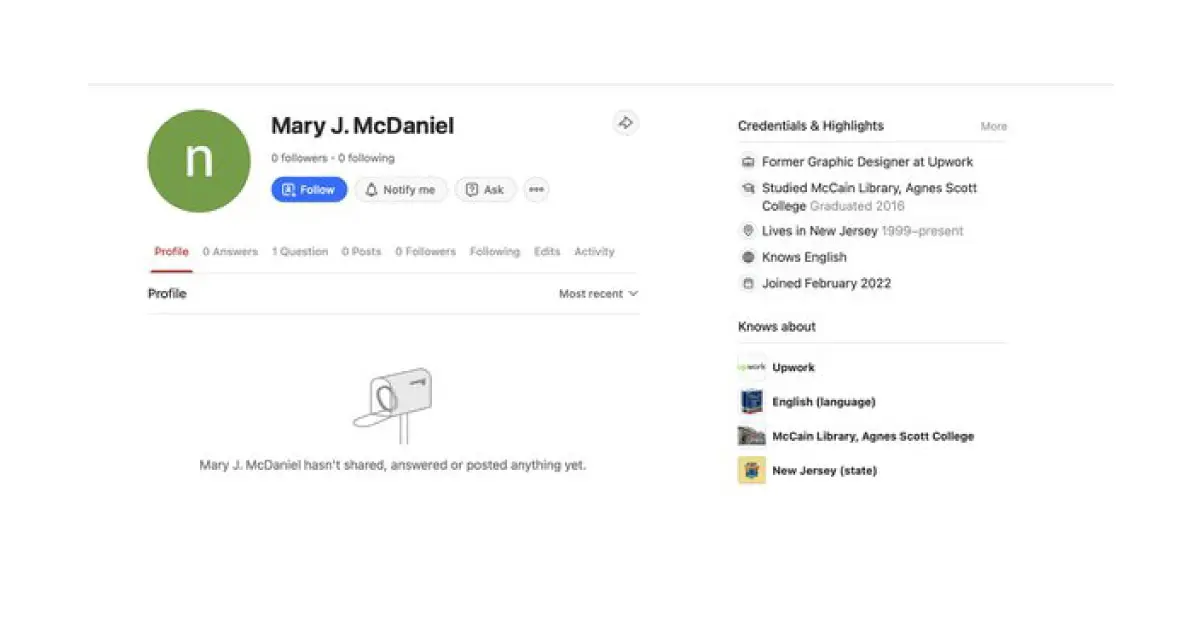This screenshot has height=628, width=1200.
Task: Click the English language topic icon
Action: point(751,402)
